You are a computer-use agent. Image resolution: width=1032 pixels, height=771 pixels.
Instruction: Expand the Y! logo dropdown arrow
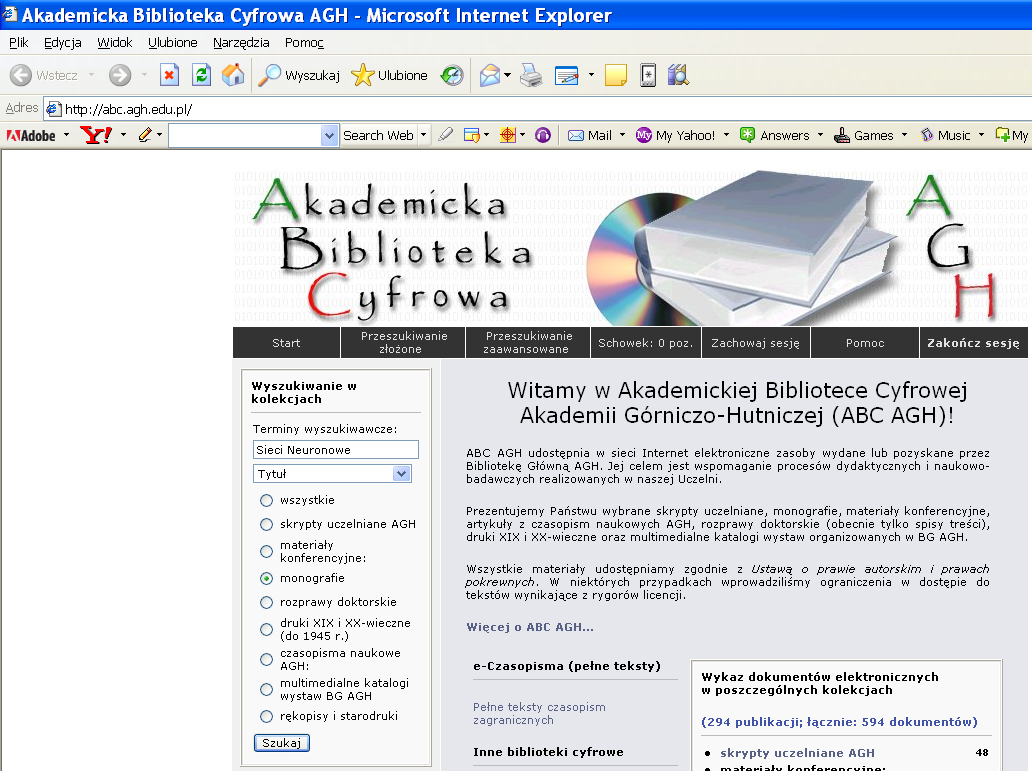pyautogui.click(x=123, y=135)
